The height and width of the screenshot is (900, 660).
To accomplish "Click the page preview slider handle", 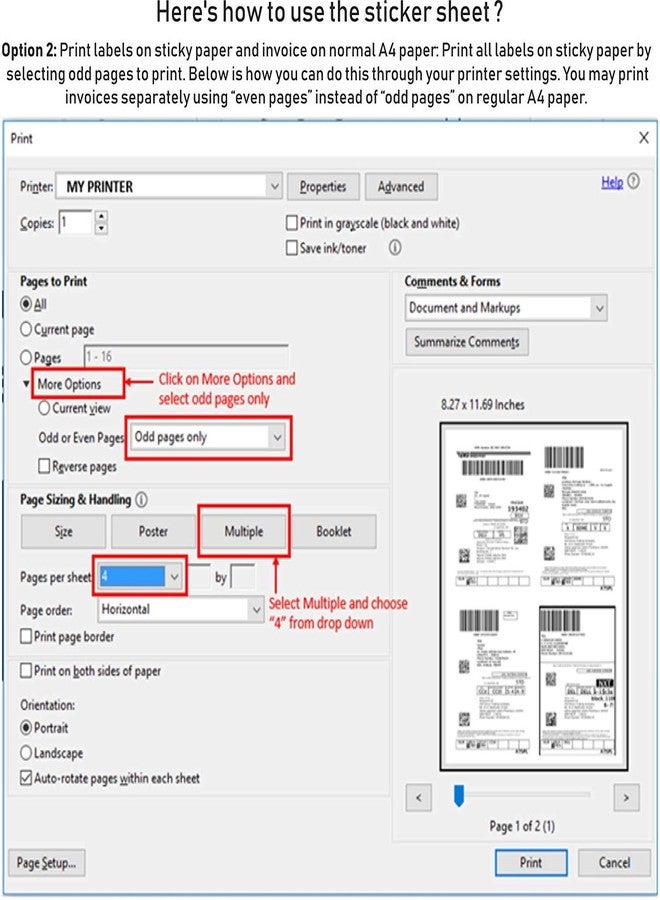I will [x=459, y=795].
